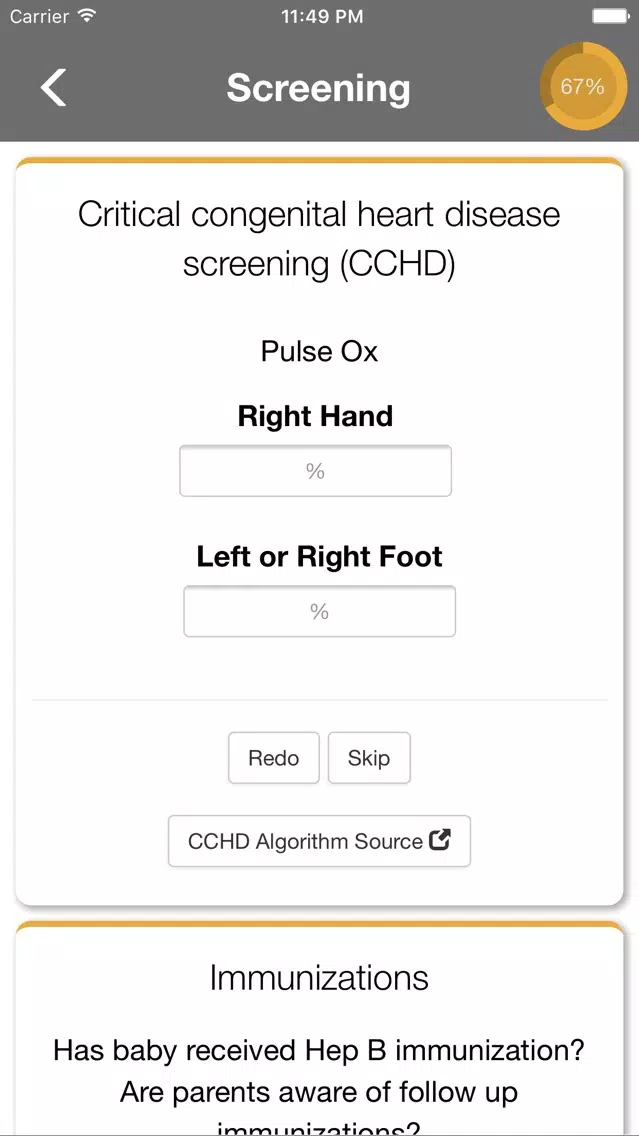Open the Immunizations card heading
639x1136 pixels.
coord(320,977)
